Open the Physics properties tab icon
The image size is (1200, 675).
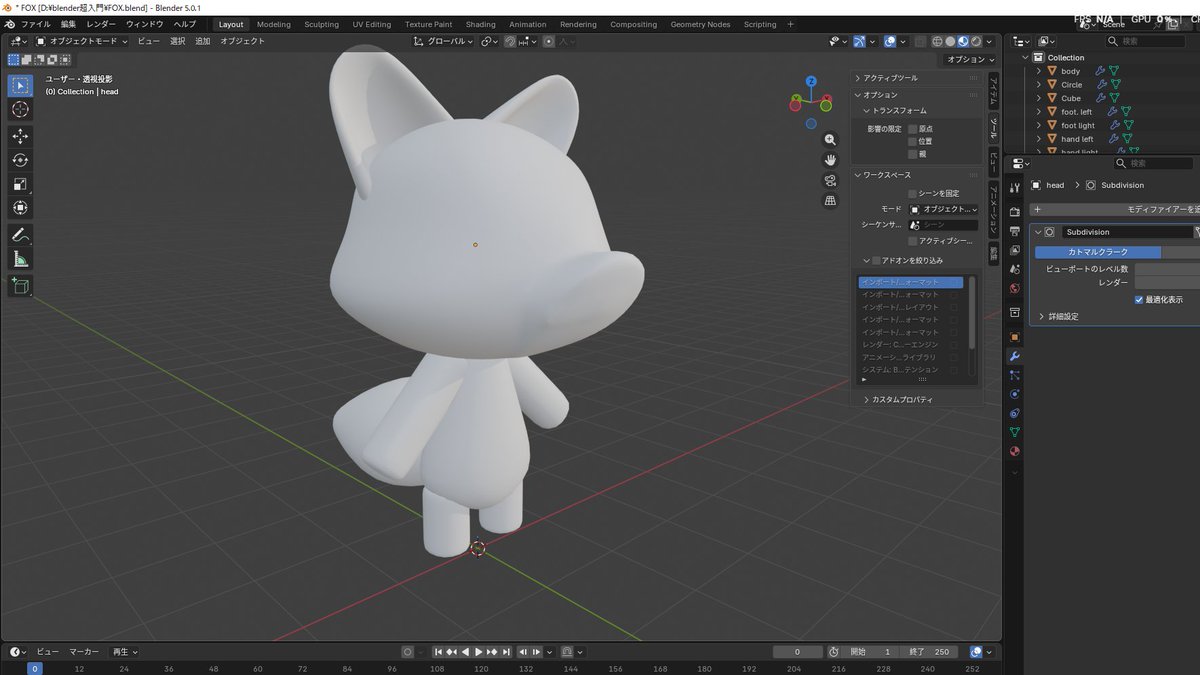coord(1014,394)
